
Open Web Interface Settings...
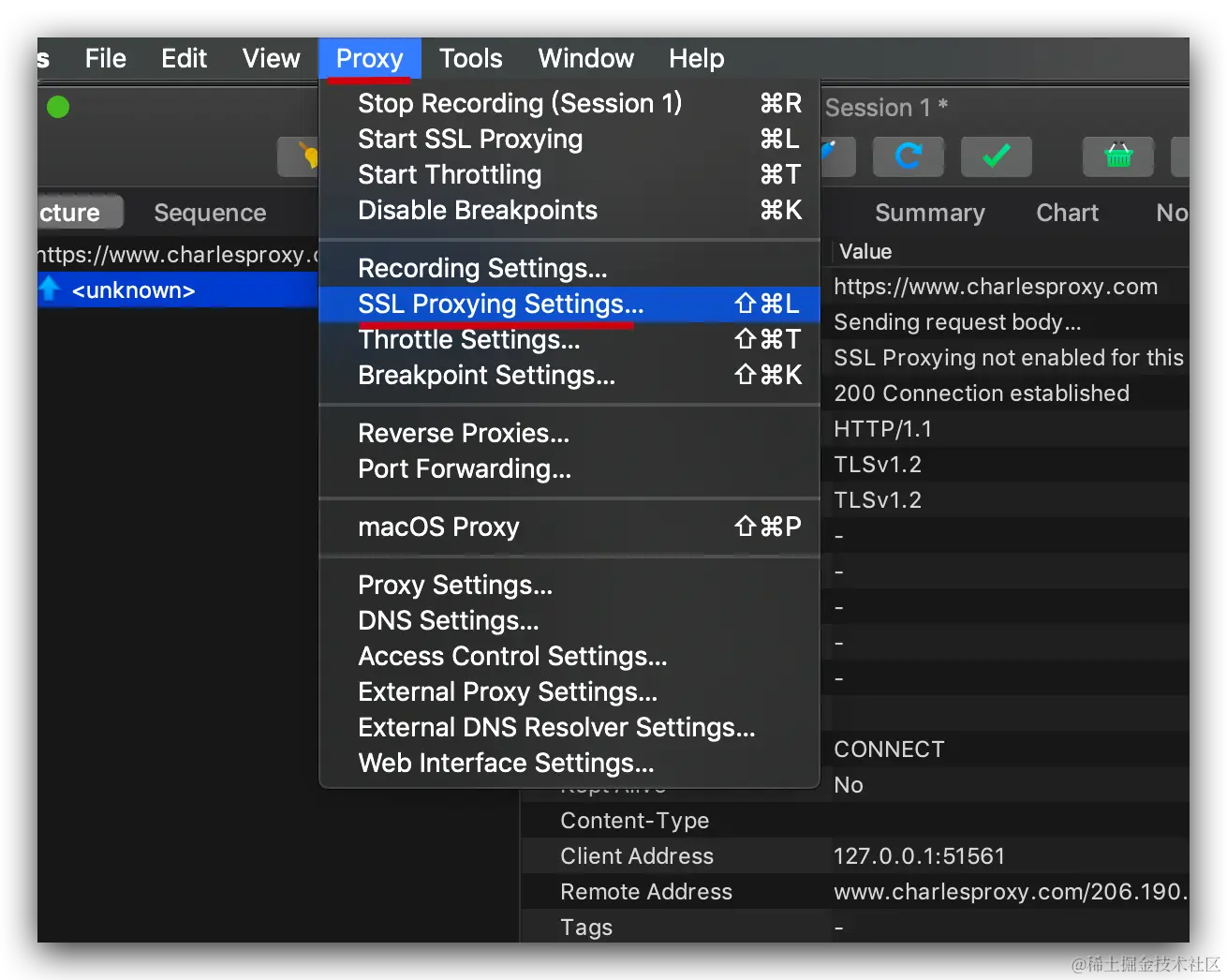569,763
